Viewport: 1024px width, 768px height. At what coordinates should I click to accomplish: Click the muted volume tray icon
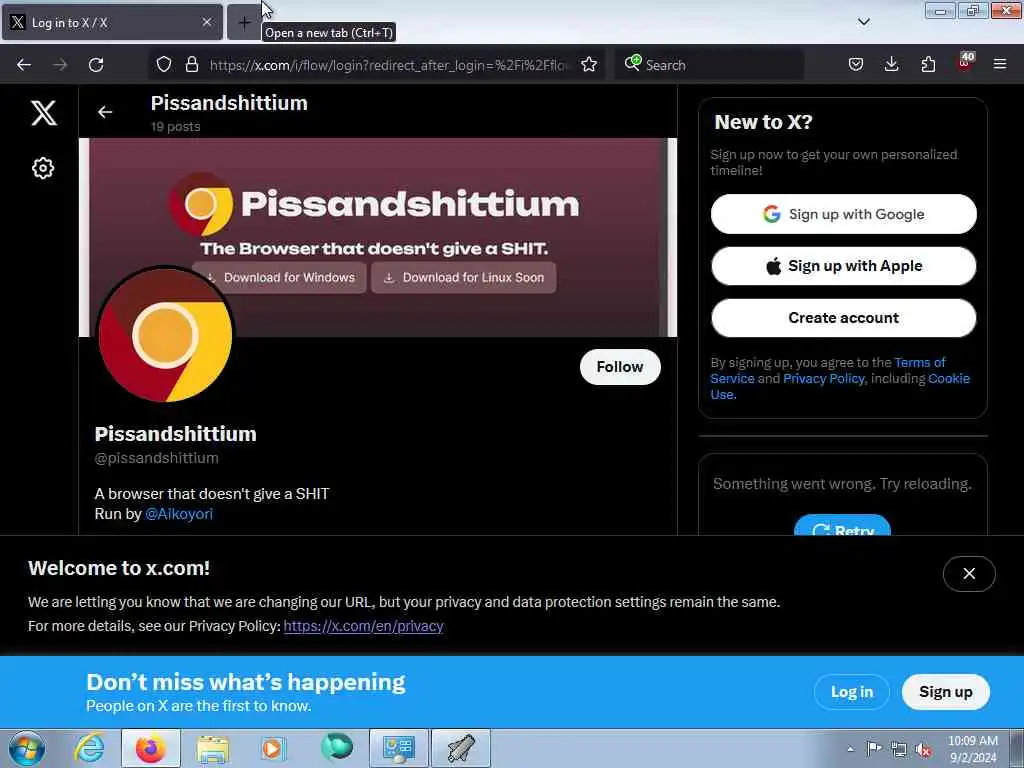click(x=923, y=750)
